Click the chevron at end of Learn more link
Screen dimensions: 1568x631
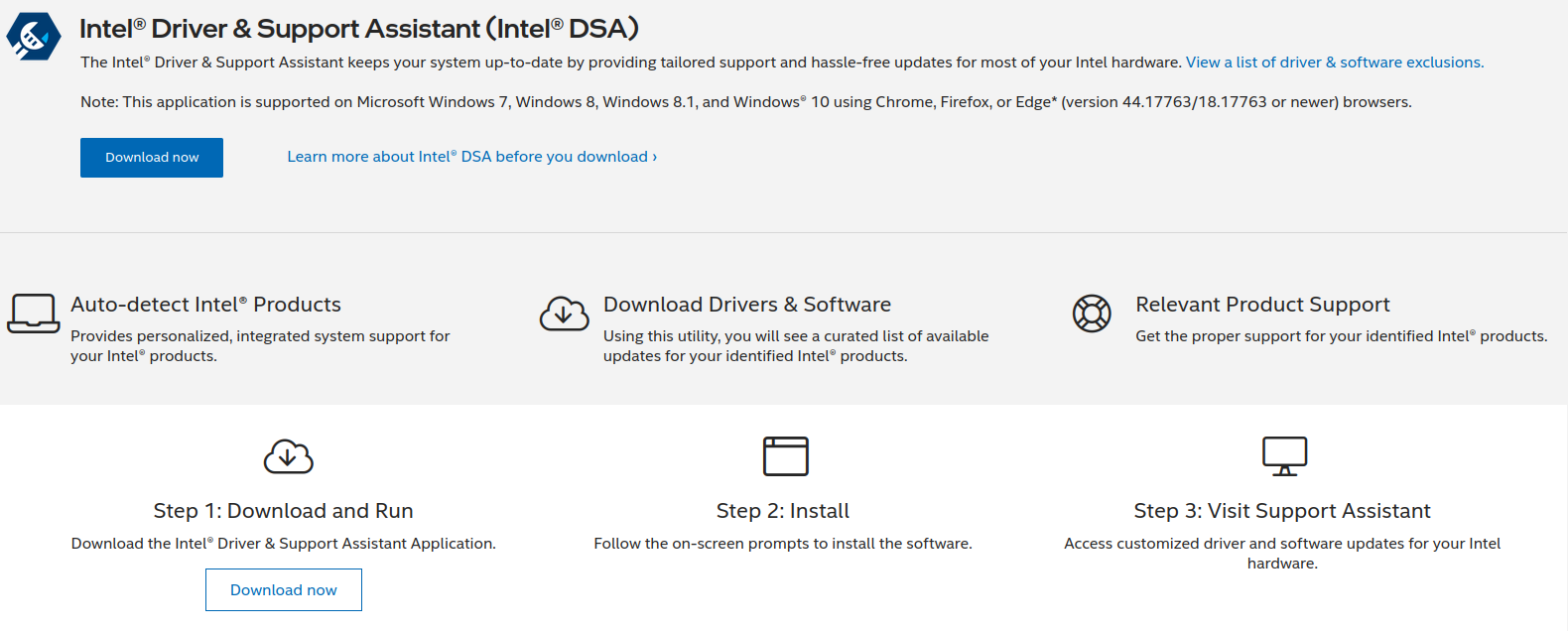tap(654, 157)
